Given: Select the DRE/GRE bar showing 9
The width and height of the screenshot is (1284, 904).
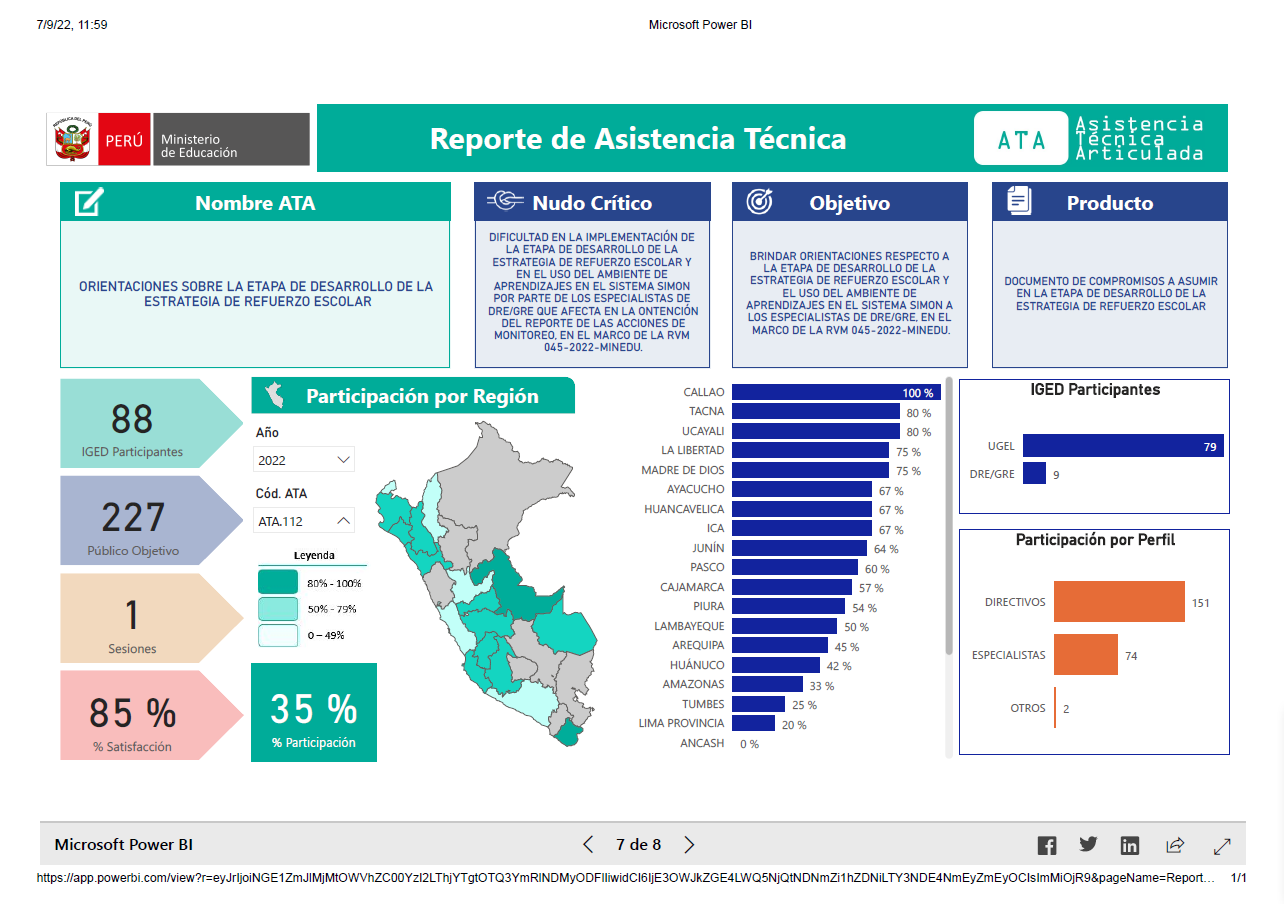Looking at the screenshot, I should 1034,474.
